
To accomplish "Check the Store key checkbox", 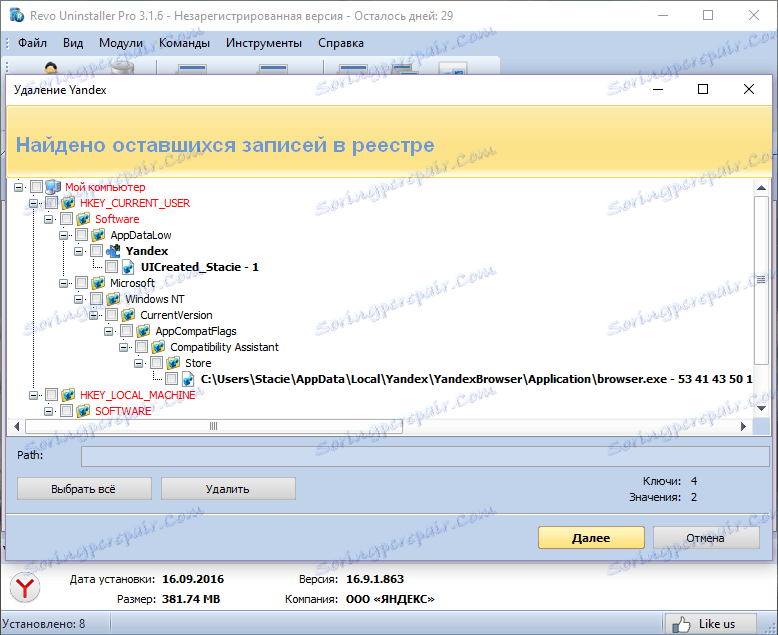I will pyautogui.click(x=156, y=363).
